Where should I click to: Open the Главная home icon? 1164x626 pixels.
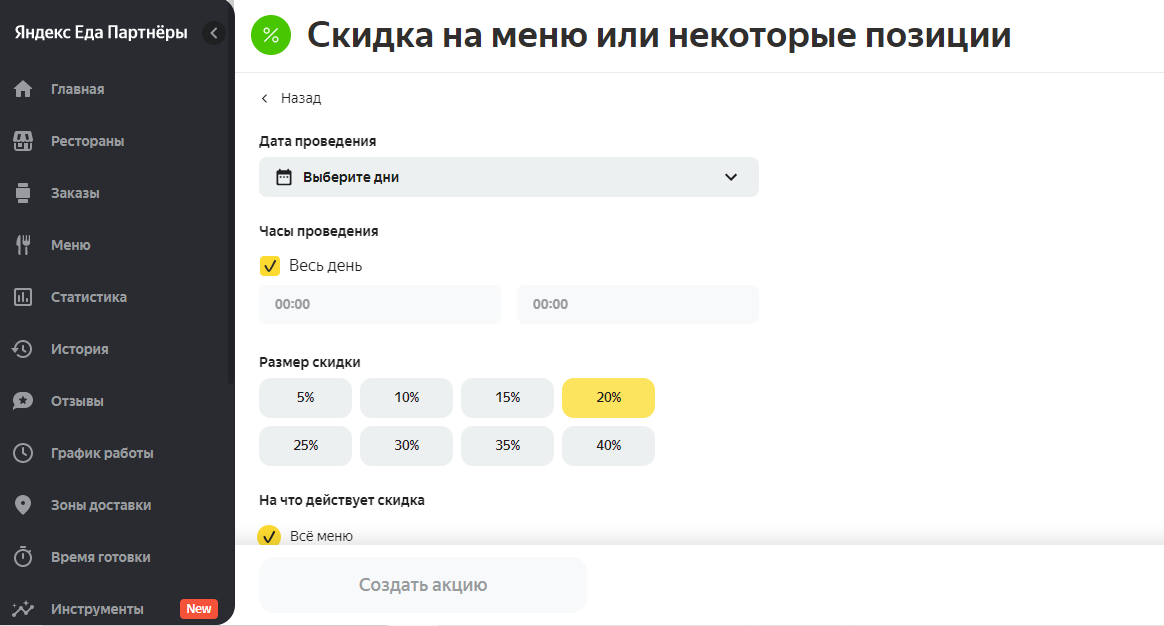[23, 89]
